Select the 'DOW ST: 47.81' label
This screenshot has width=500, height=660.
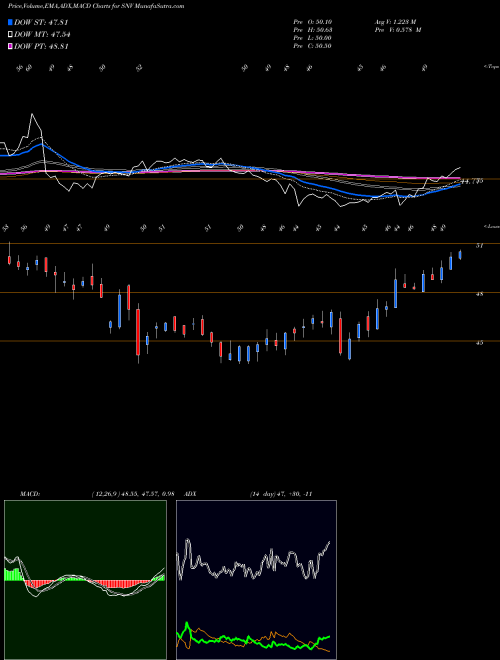tap(41, 22)
